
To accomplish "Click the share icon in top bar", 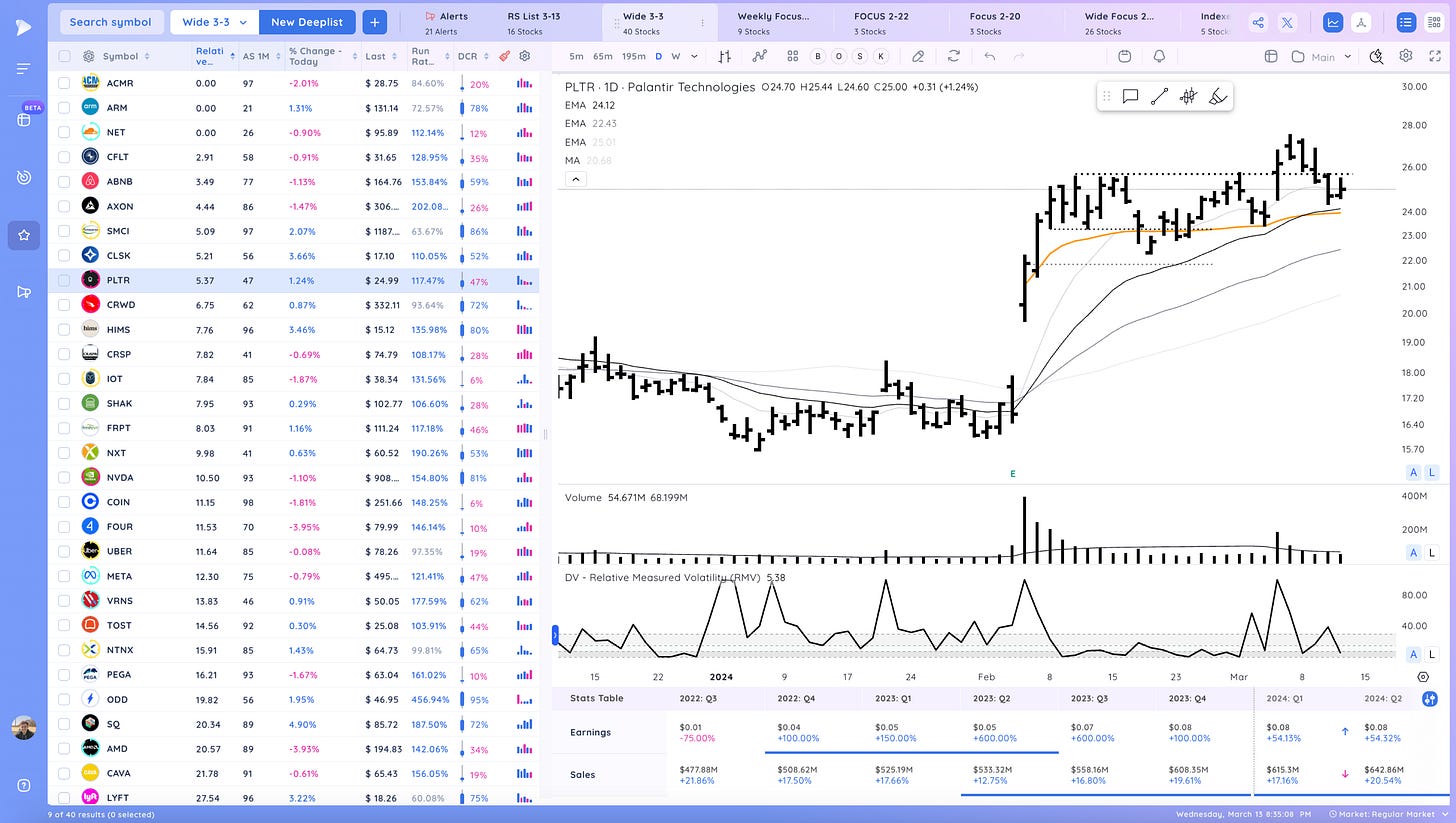I will click(1258, 22).
